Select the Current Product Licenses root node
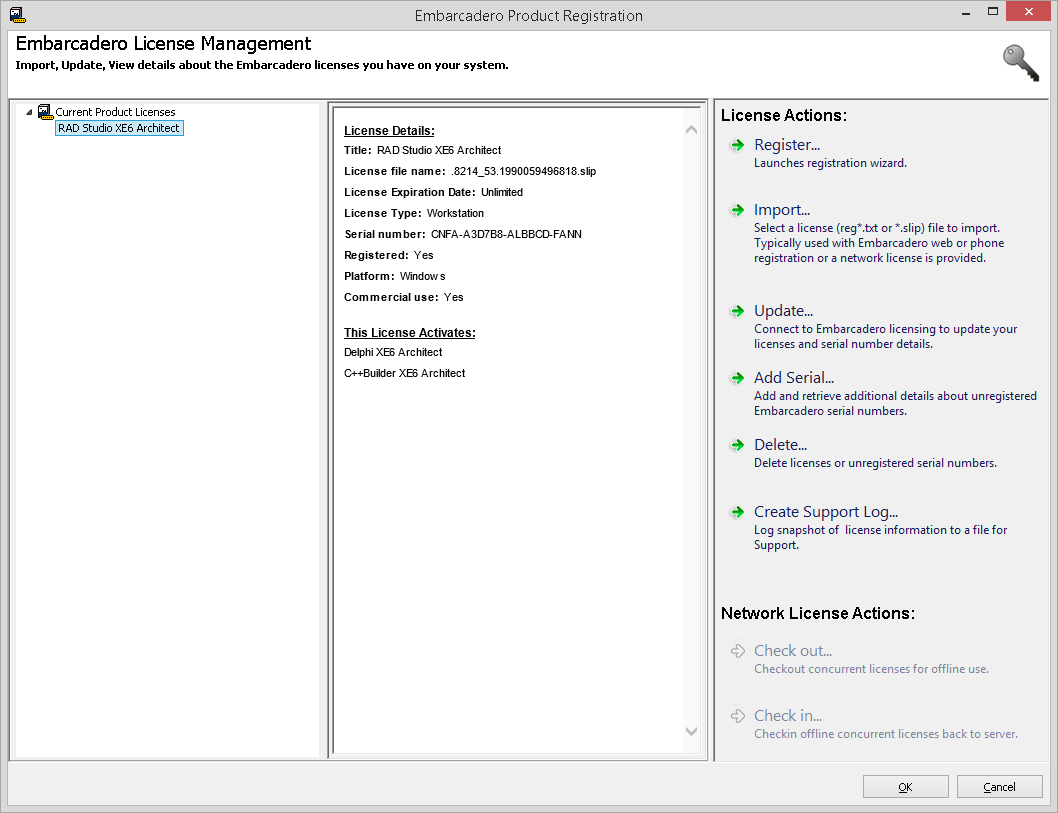The image size is (1058, 813). point(115,112)
